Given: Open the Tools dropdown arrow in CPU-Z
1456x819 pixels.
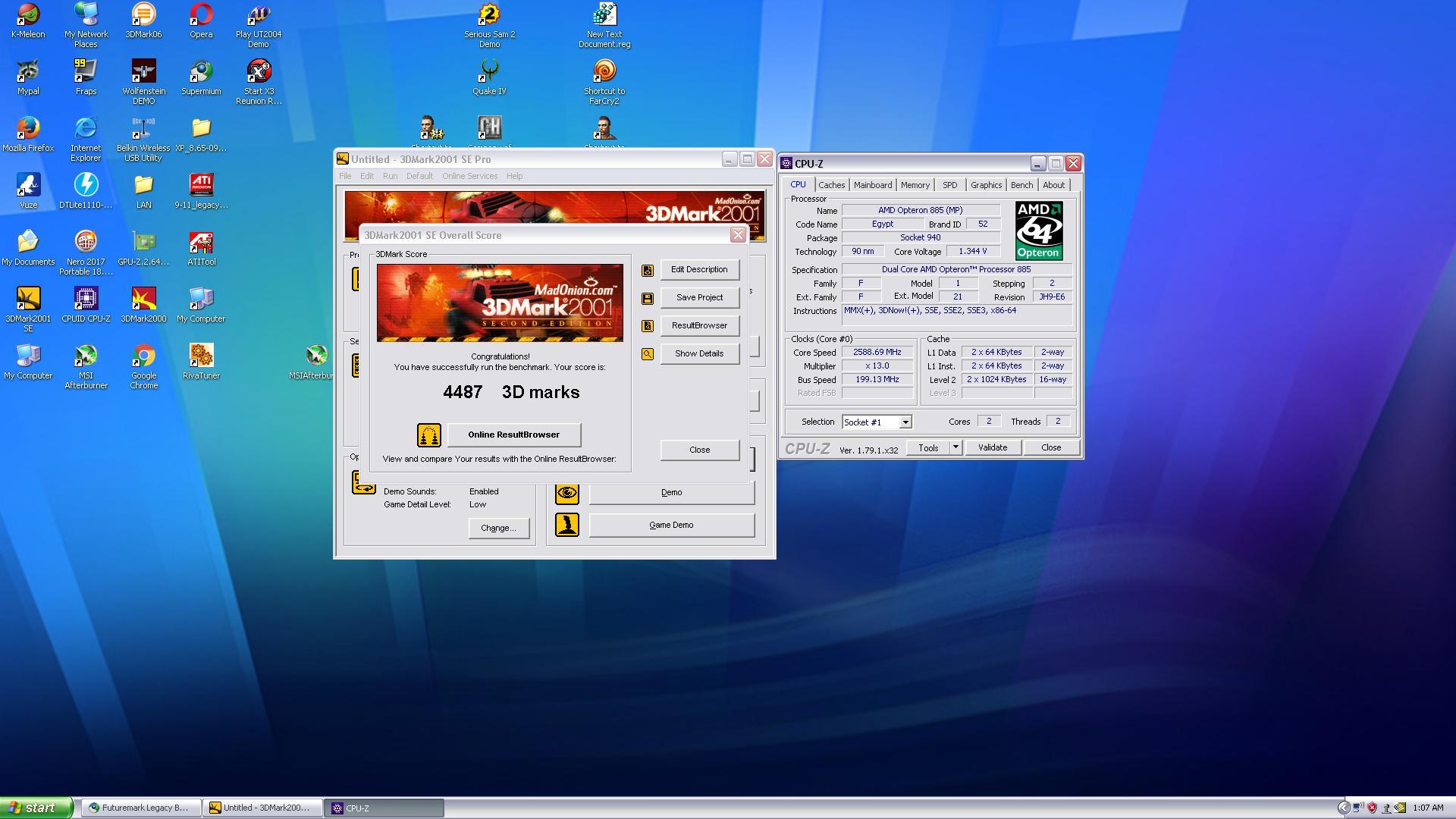Looking at the screenshot, I should coord(955,447).
